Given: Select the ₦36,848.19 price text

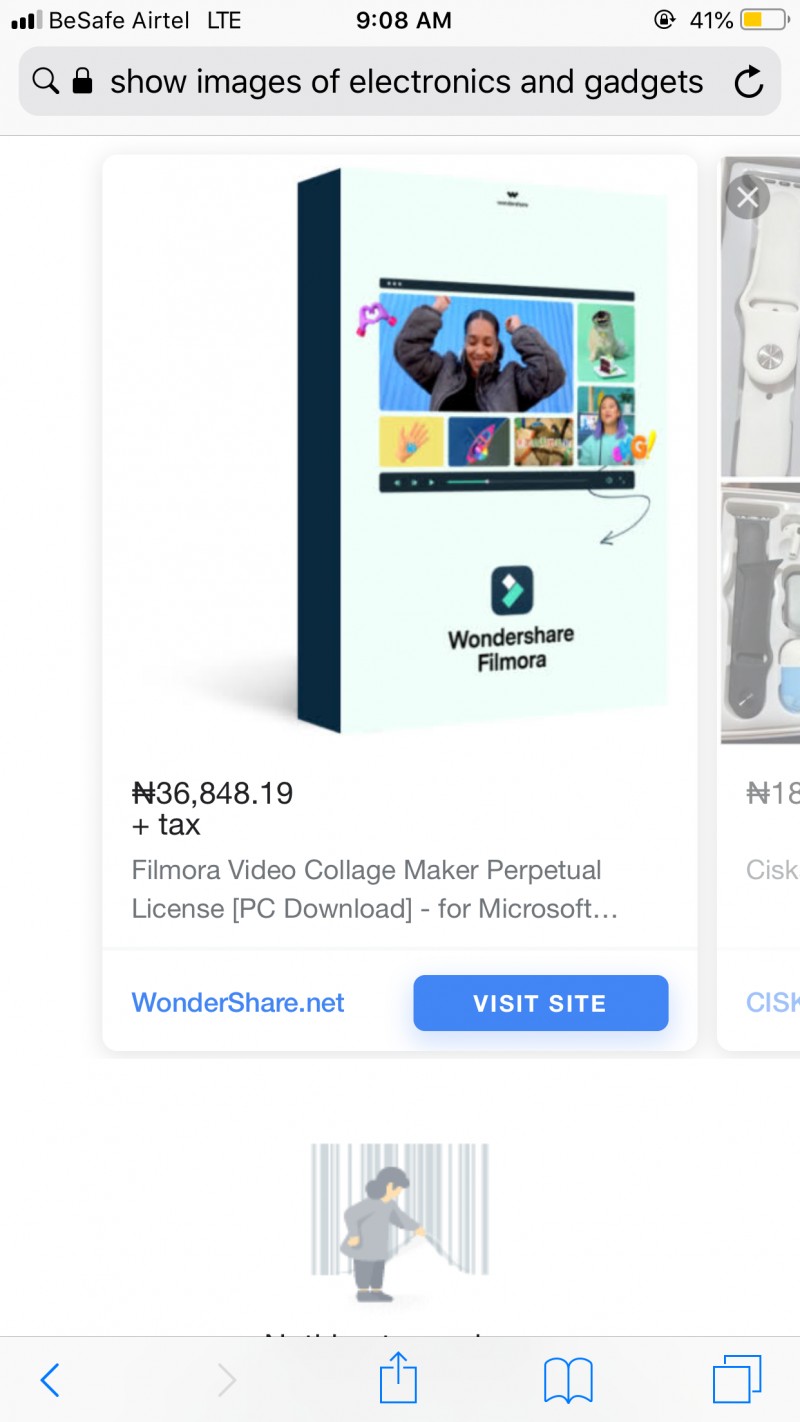Looking at the screenshot, I should [x=213, y=793].
